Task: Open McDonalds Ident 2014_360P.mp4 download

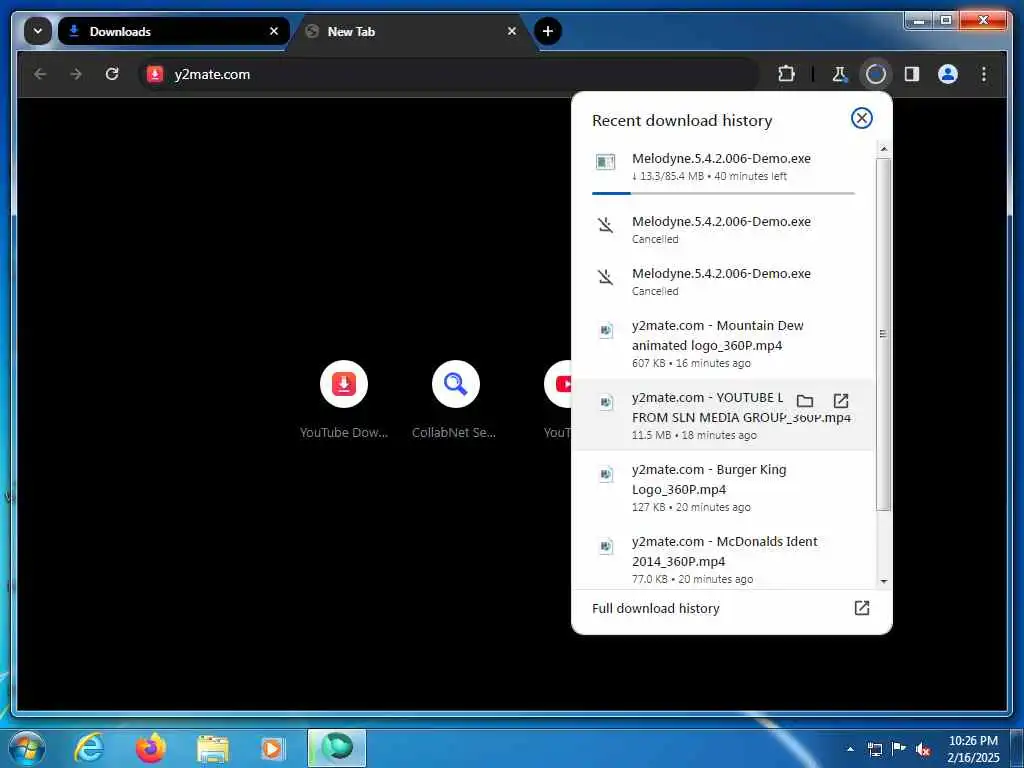Action: (724, 559)
